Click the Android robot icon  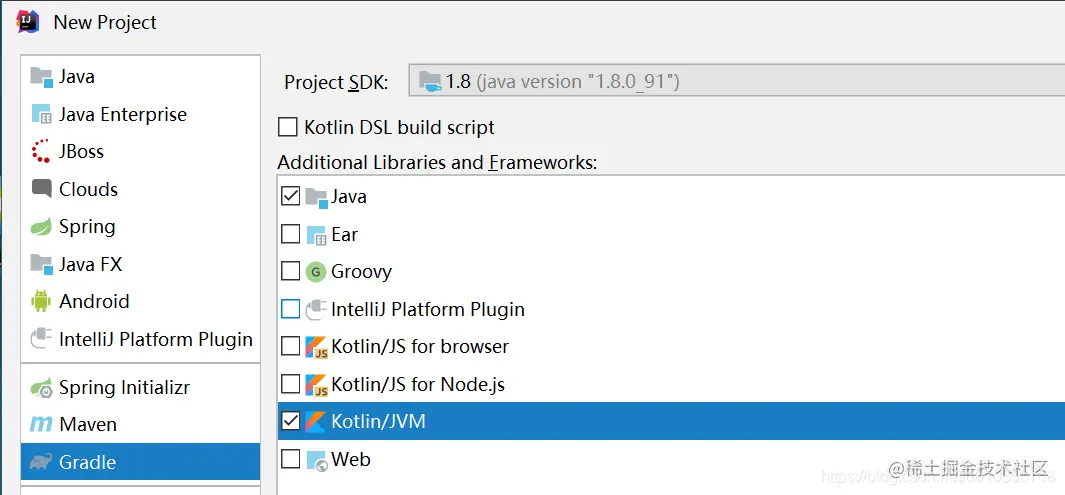click(41, 301)
